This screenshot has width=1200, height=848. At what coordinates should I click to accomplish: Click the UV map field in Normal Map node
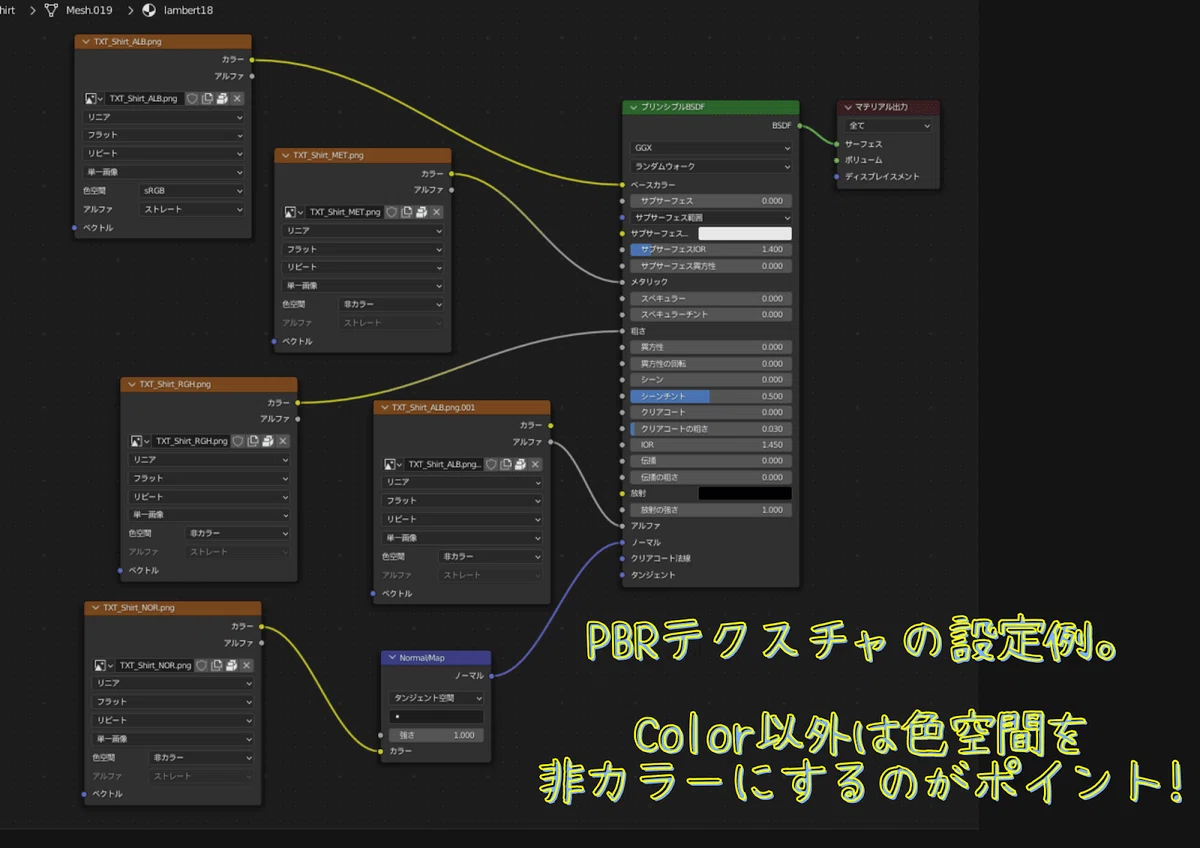pos(436,717)
